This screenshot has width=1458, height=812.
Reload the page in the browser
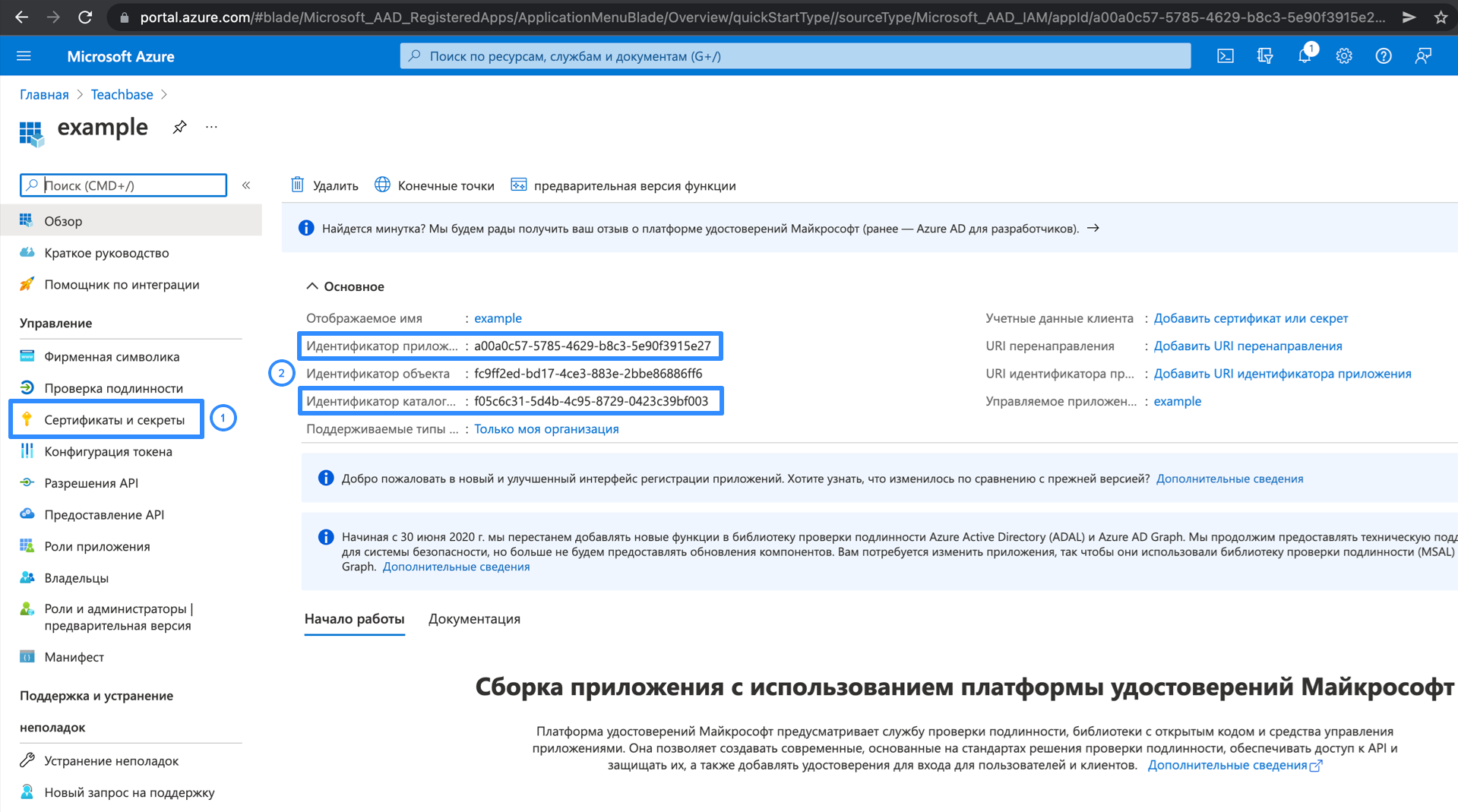point(85,17)
